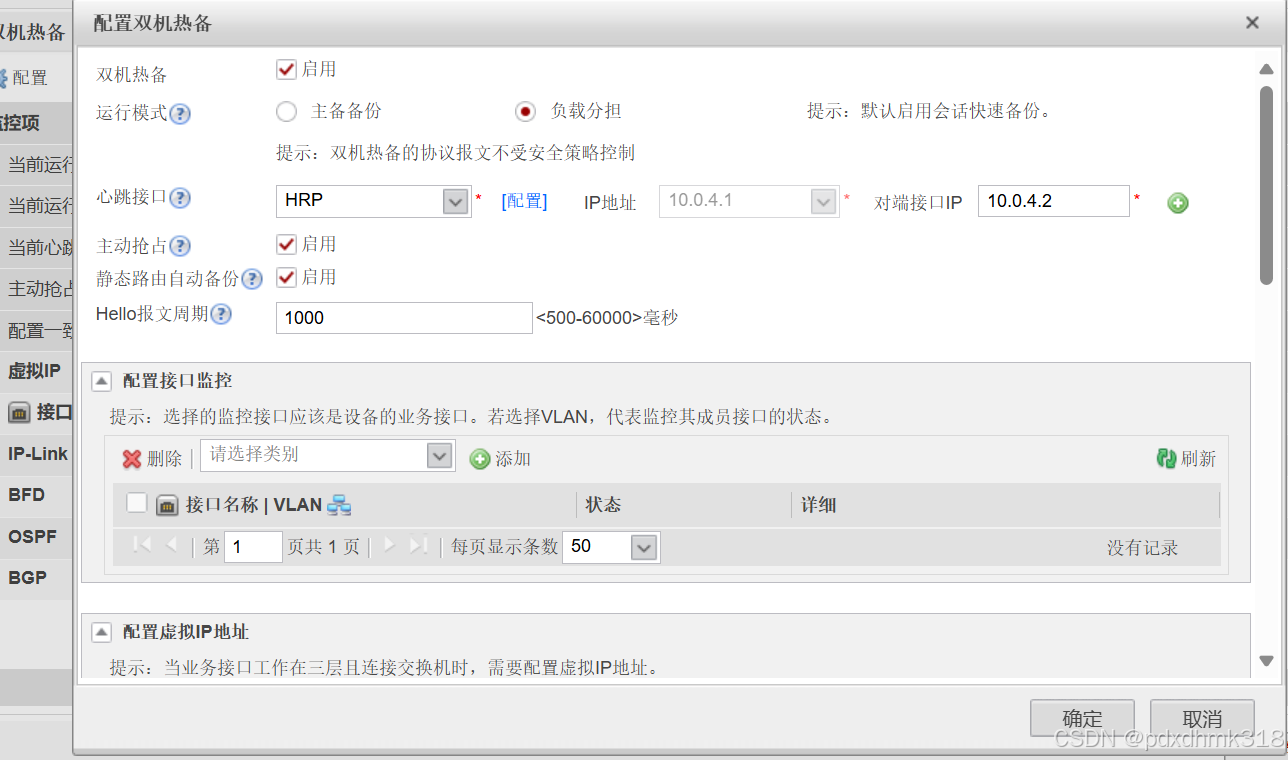Open the [配置] link for heartbeat interface

point(524,201)
